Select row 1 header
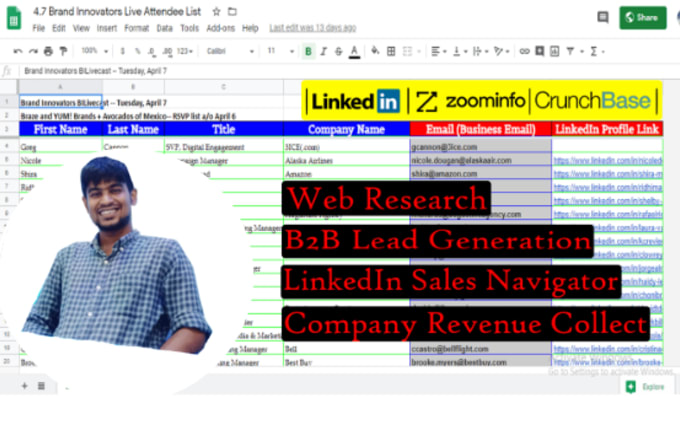The height and width of the screenshot is (425, 680). (7, 102)
